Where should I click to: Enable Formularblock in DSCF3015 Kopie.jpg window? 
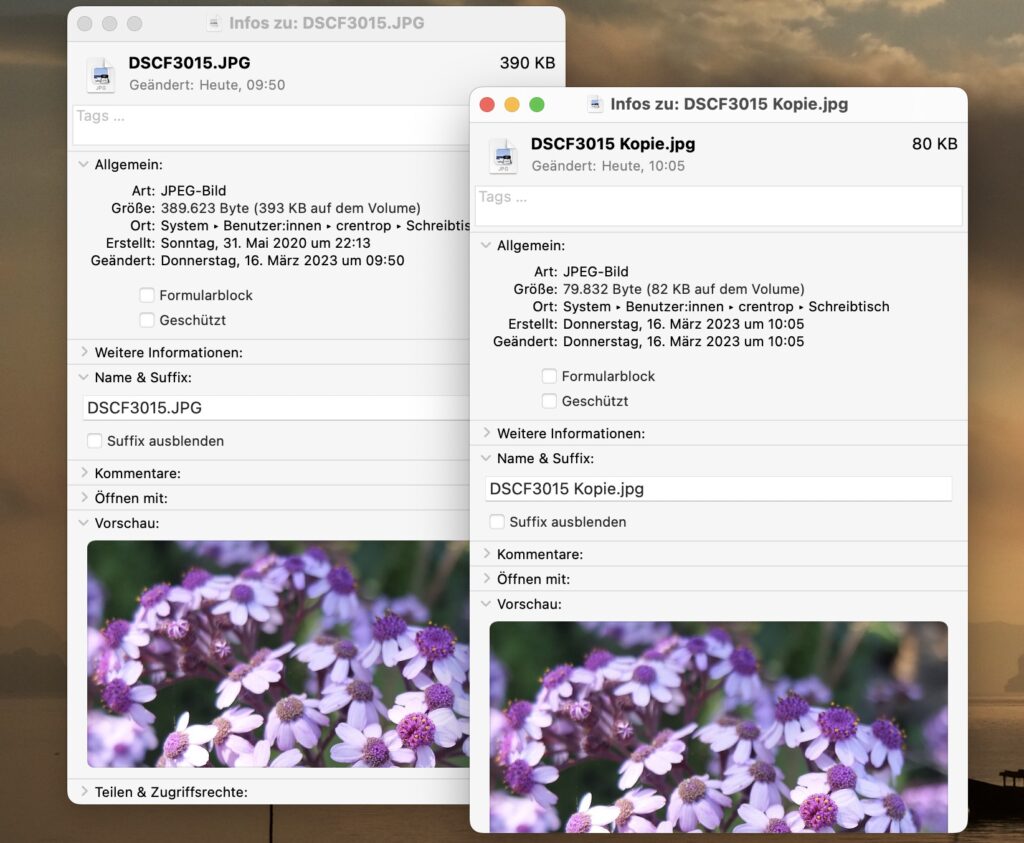click(549, 376)
